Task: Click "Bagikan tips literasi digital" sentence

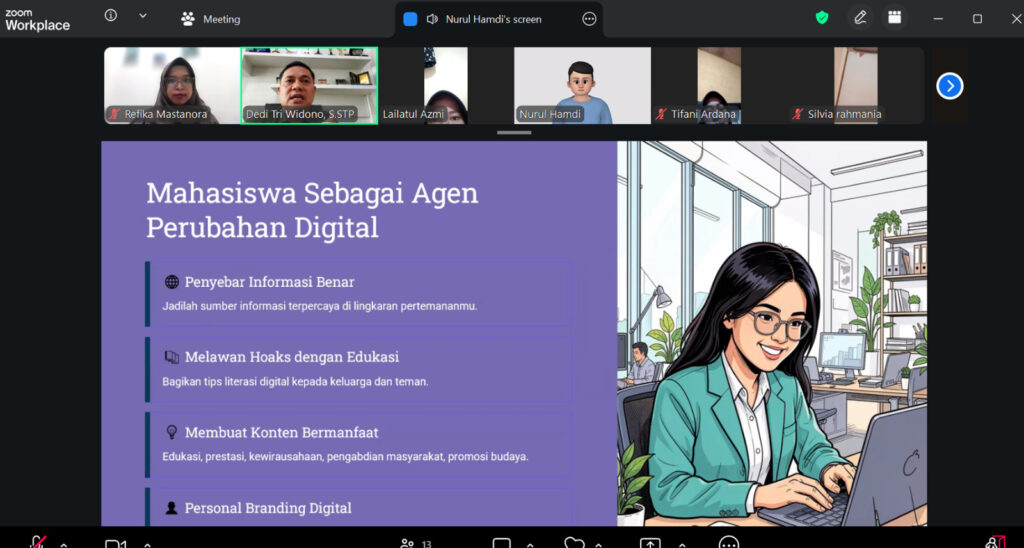Action: tap(295, 381)
